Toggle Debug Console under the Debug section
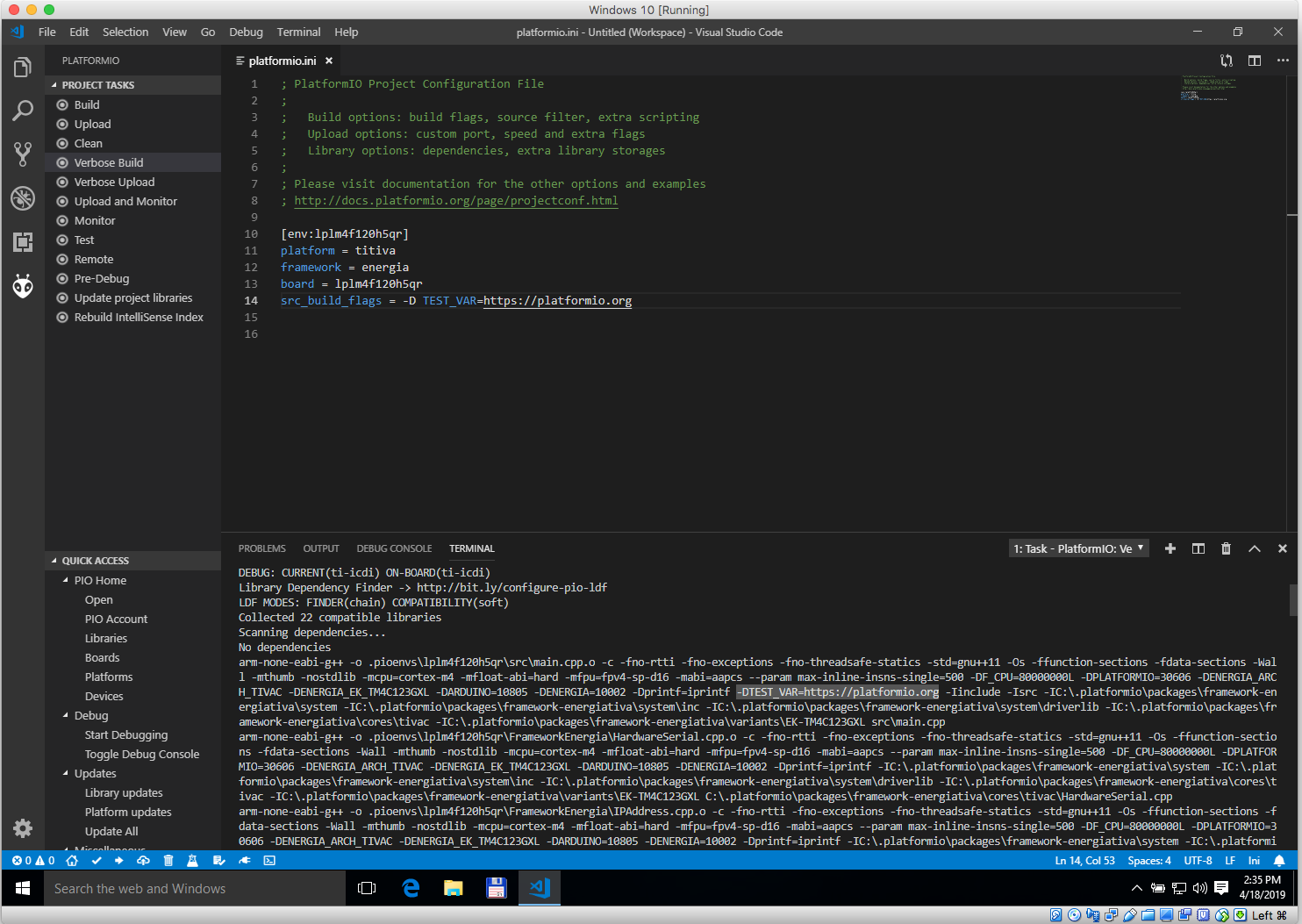Image resolution: width=1302 pixels, height=924 pixels. tap(141, 754)
